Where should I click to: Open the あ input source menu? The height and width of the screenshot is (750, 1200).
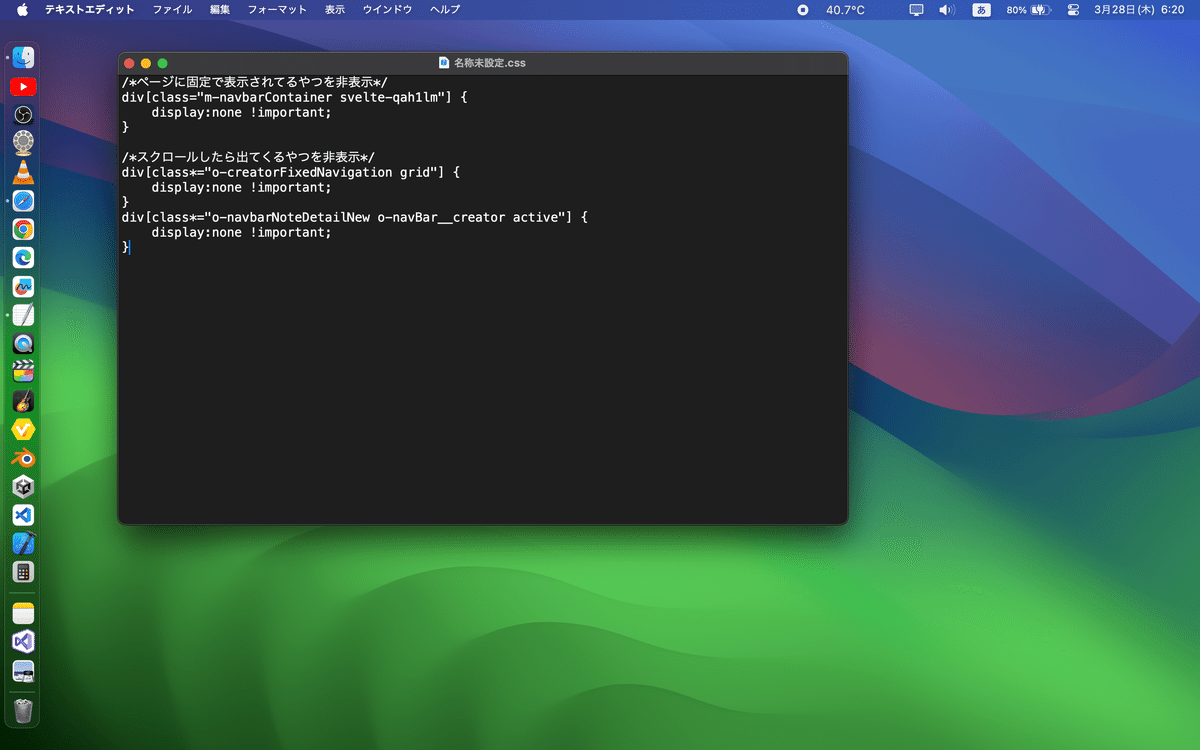click(x=981, y=9)
